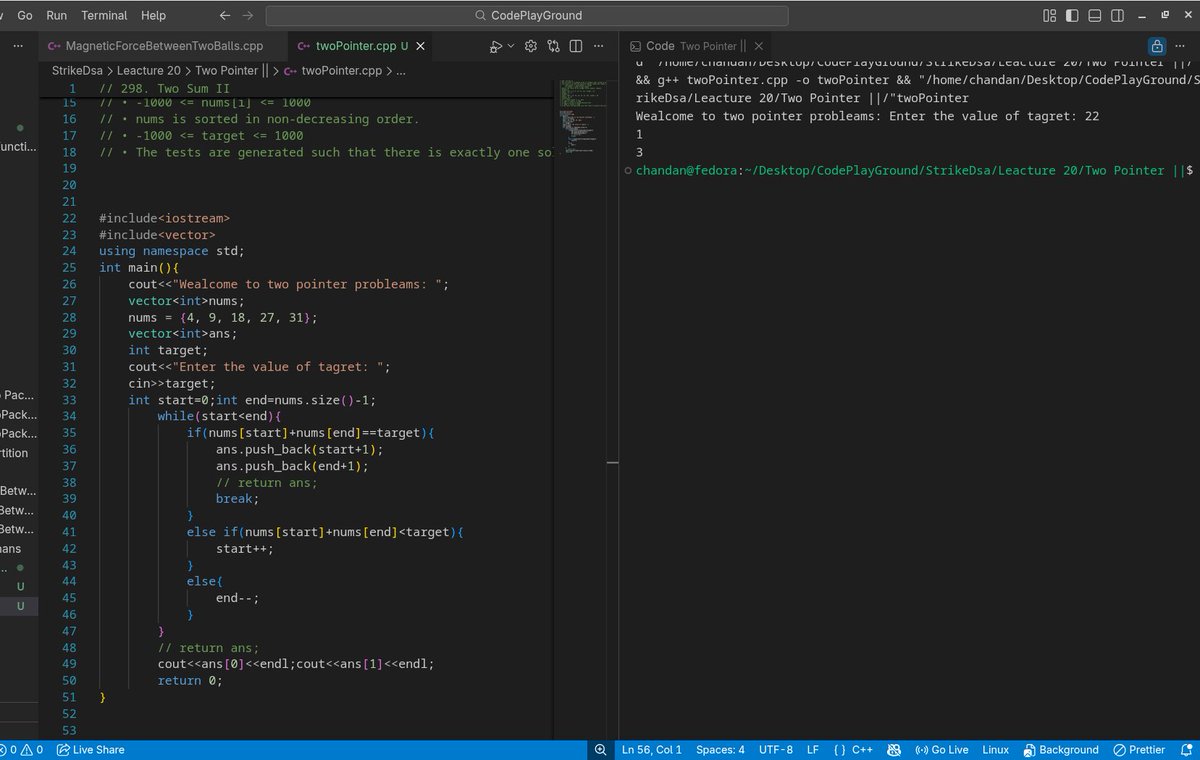Change file encoding UTF-8
The height and width of the screenshot is (760, 1200).
pos(776,750)
